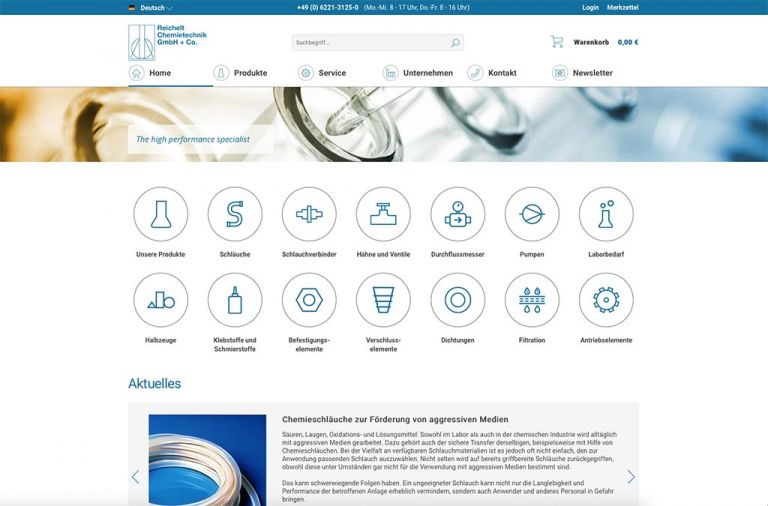Click the search magnifier icon

[455, 43]
